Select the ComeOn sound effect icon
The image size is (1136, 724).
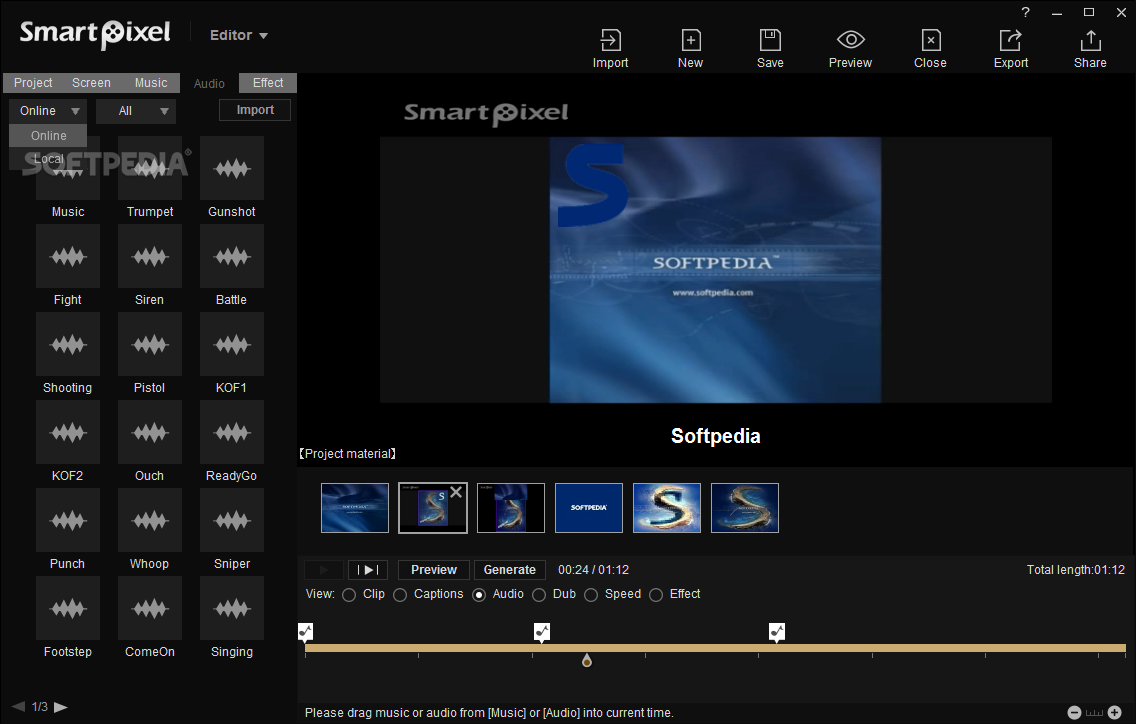pyautogui.click(x=150, y=608)
